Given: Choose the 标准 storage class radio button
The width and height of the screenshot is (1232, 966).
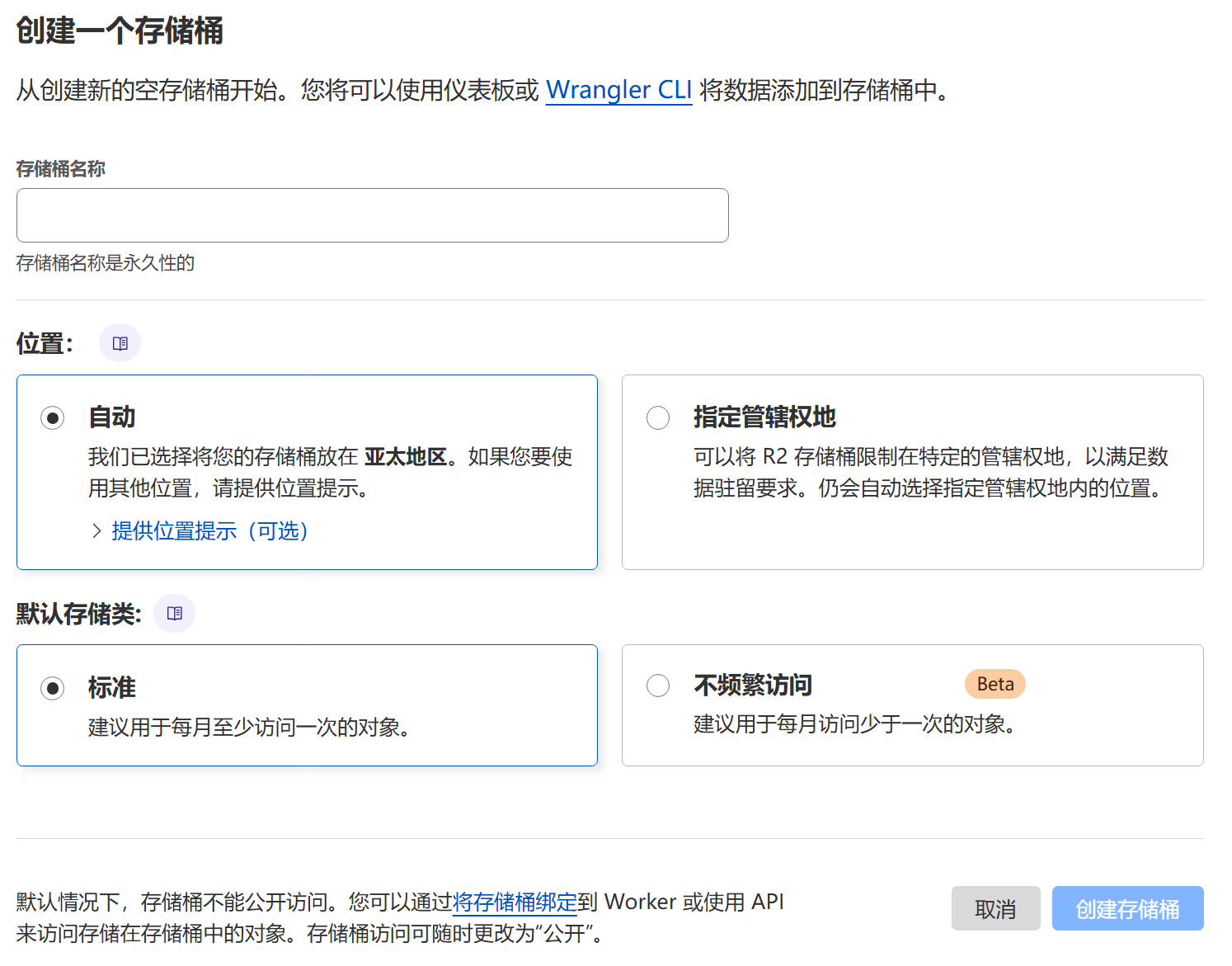Looking at the screenshot, I should tap(53, 688).
